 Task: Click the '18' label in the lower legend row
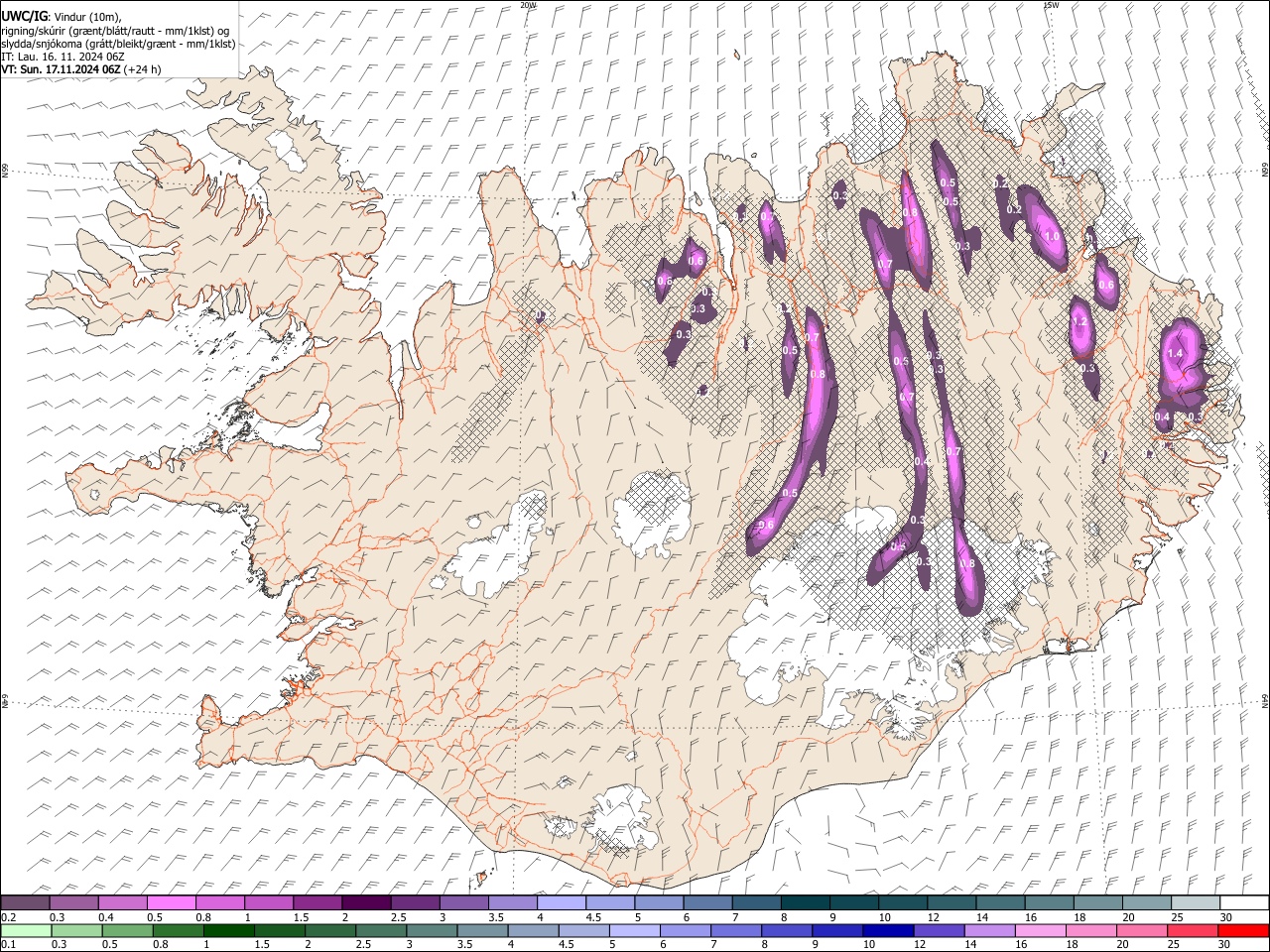coord(1072,945)
